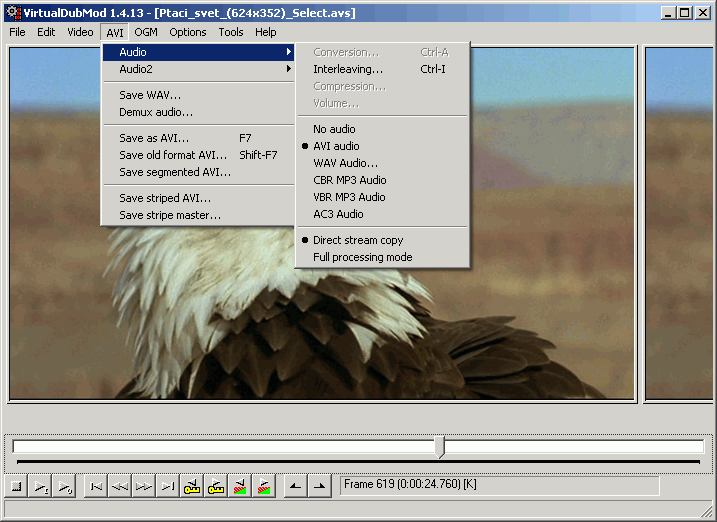Select AC3 Audio source

pos(381,214)
